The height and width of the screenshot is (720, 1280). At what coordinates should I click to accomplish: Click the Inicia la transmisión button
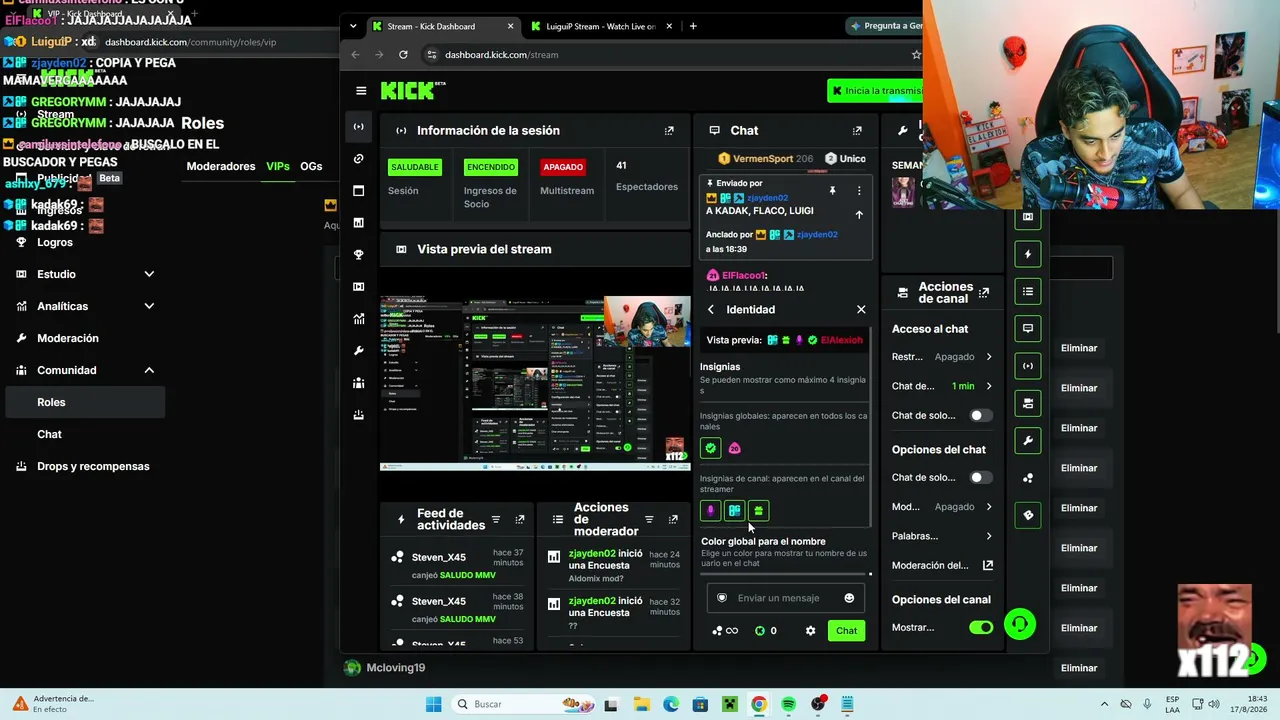(x=876, y=91)
